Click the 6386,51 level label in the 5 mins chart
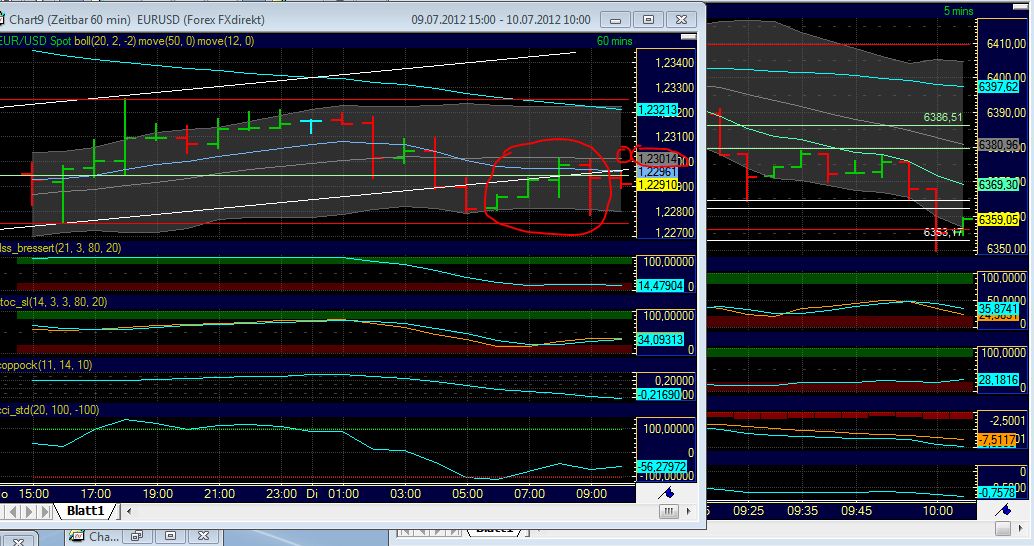This screenshot has width=1034, height=546. pos(942,117)
